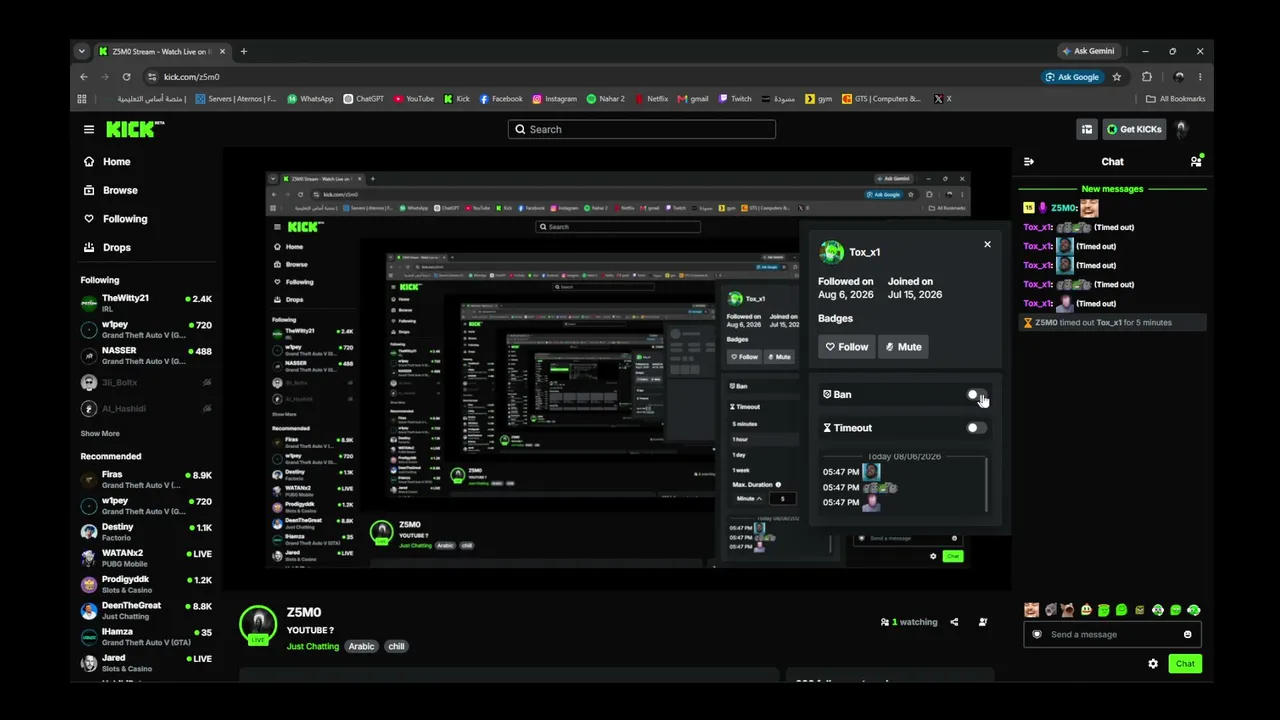The height and width of the screenshot is (720, 1280).
Task: Open Firas recommended channel
Action: 146,479
